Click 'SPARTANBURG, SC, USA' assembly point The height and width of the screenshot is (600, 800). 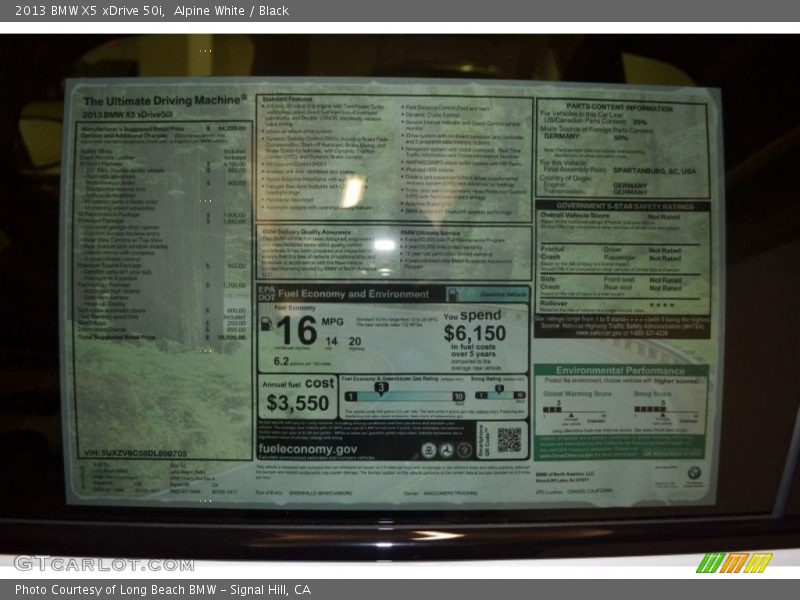655,170
